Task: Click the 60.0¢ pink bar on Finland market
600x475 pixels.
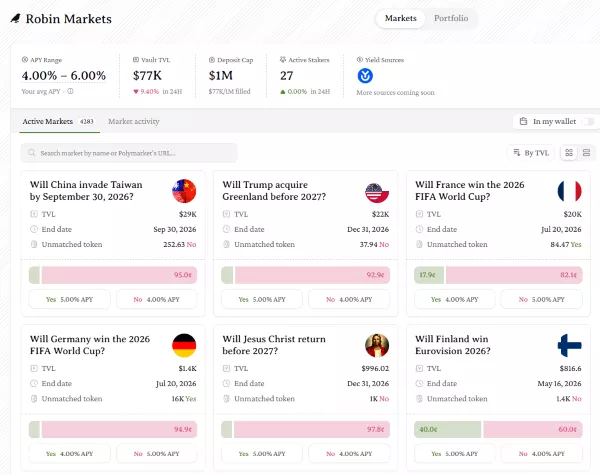Action: tap(533, 429)
